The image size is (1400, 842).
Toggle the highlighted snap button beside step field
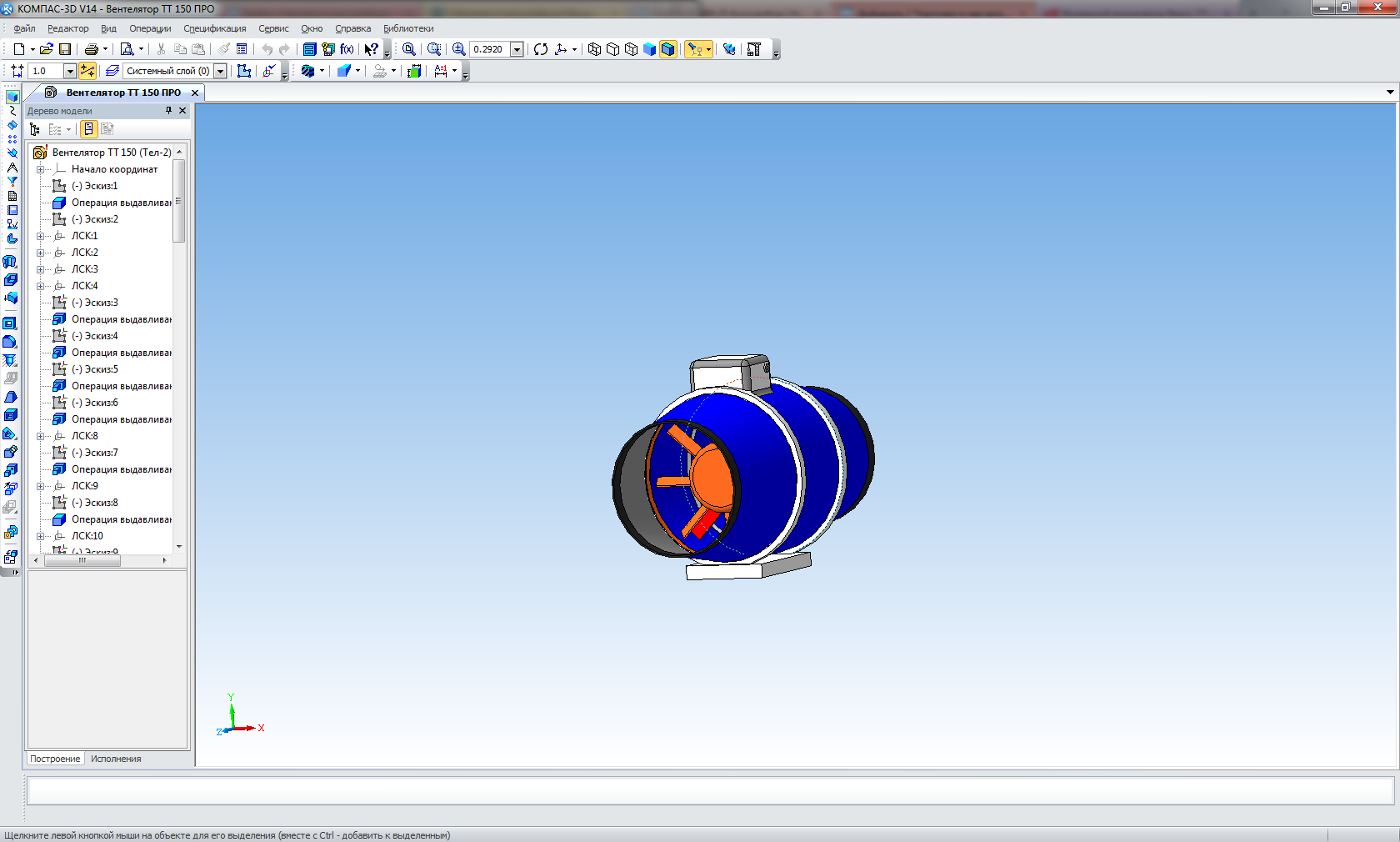tap(87, 71)
